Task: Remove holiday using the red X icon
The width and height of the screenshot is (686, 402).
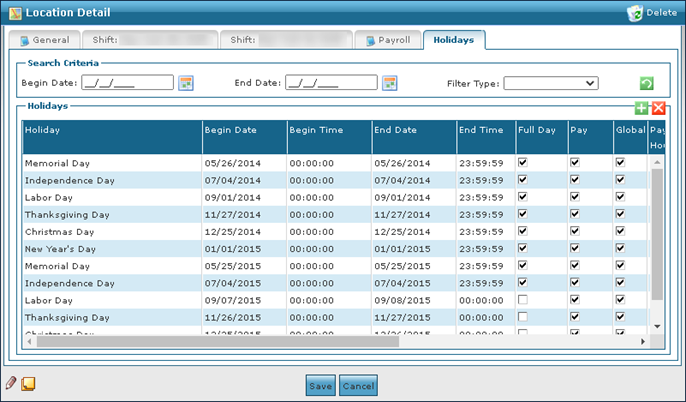Action: (658, 108)
